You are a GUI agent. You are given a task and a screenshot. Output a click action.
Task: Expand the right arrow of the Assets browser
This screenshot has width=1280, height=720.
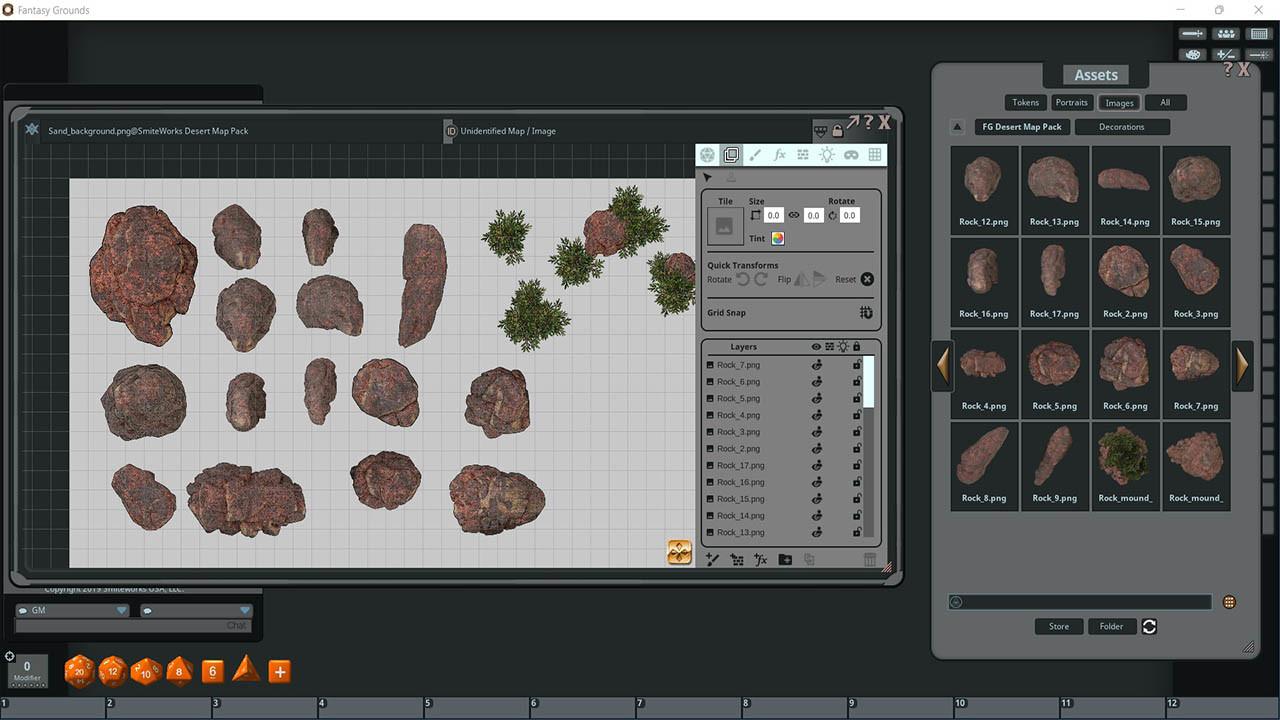1243,365
